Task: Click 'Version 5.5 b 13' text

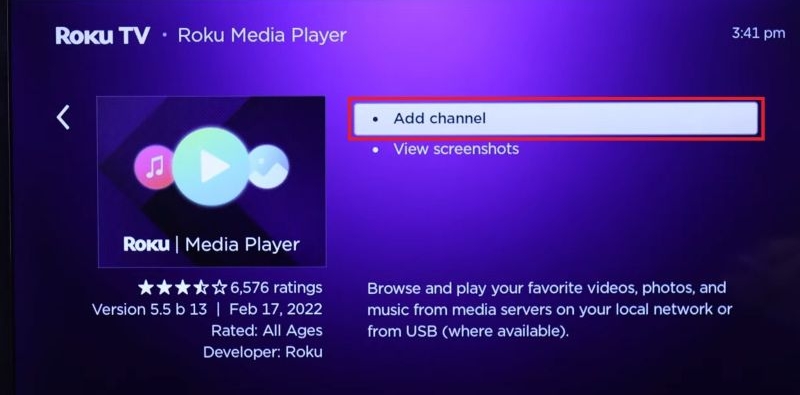Action: 149,309
